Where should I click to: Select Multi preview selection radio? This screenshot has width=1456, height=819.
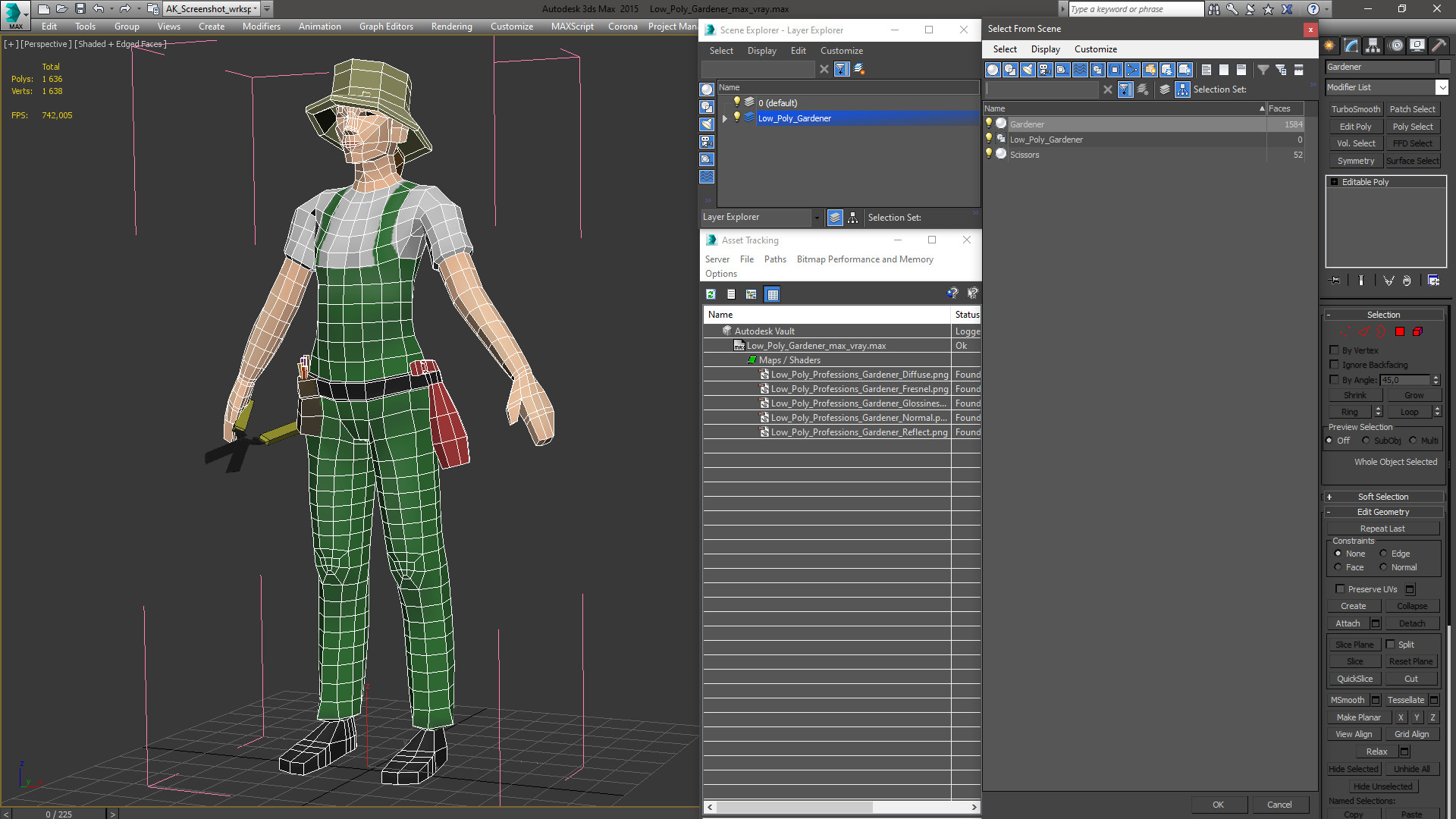[x=1413, y=441]
